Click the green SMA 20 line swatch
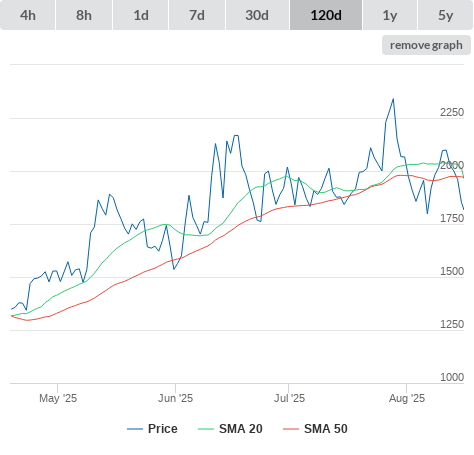The width and height of the screenshot is (474, 455). [206, 429]
